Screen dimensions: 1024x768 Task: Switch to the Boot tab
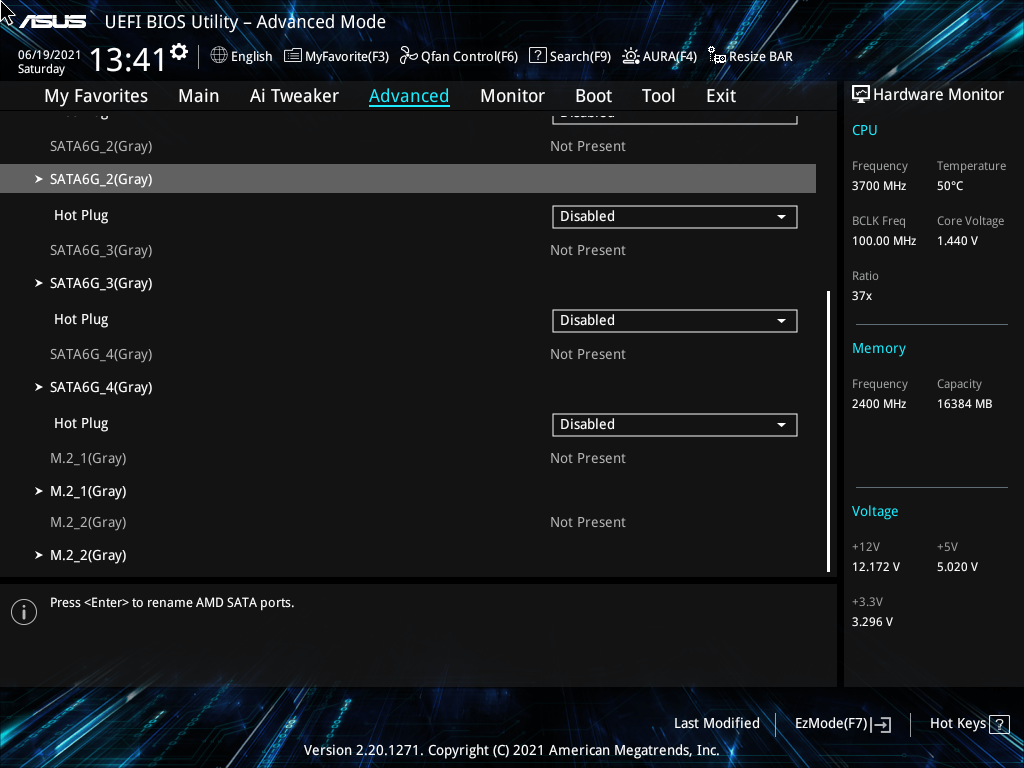tap(593, 95)
